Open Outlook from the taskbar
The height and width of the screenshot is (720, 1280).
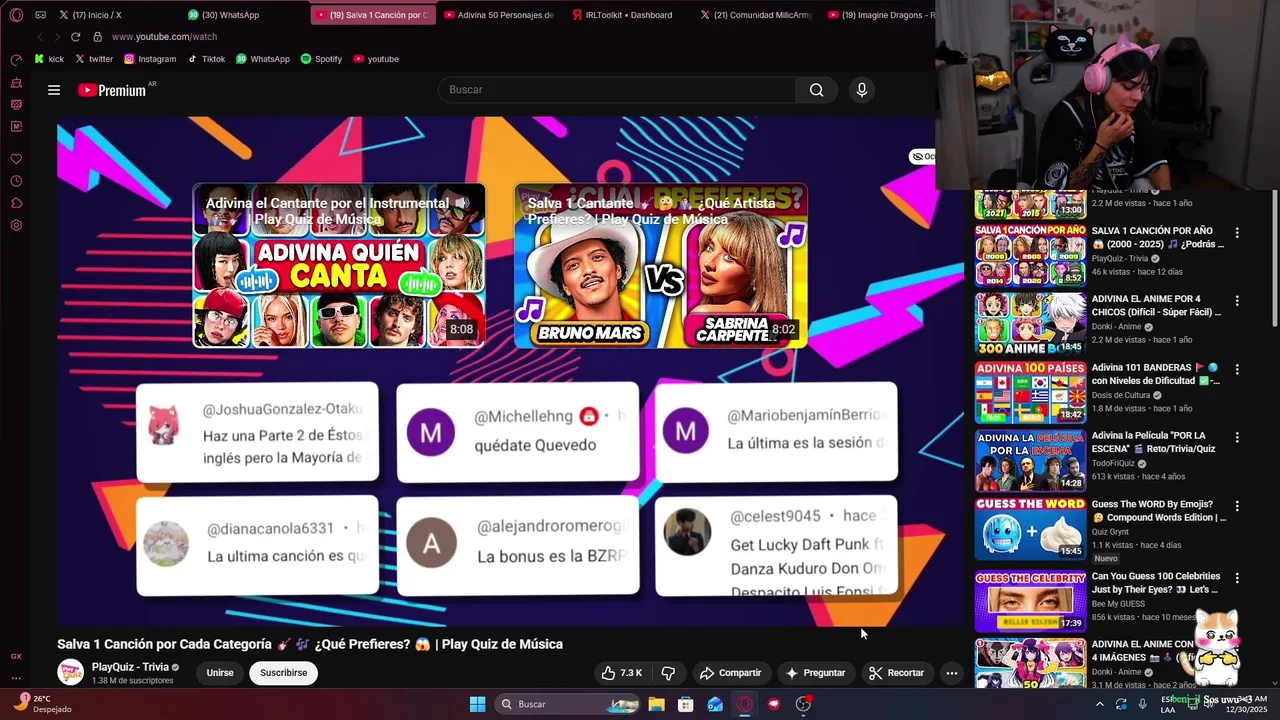point(715,704)
